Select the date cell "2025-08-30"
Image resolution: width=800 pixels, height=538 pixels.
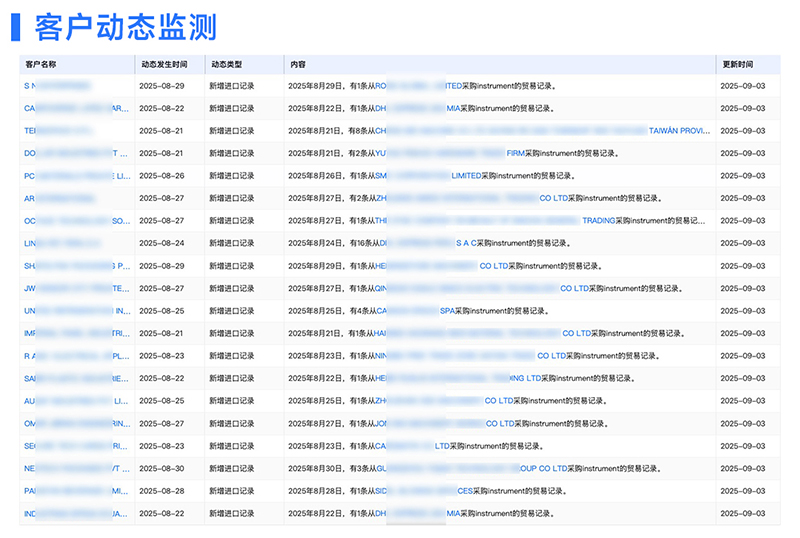pos(162,468)
